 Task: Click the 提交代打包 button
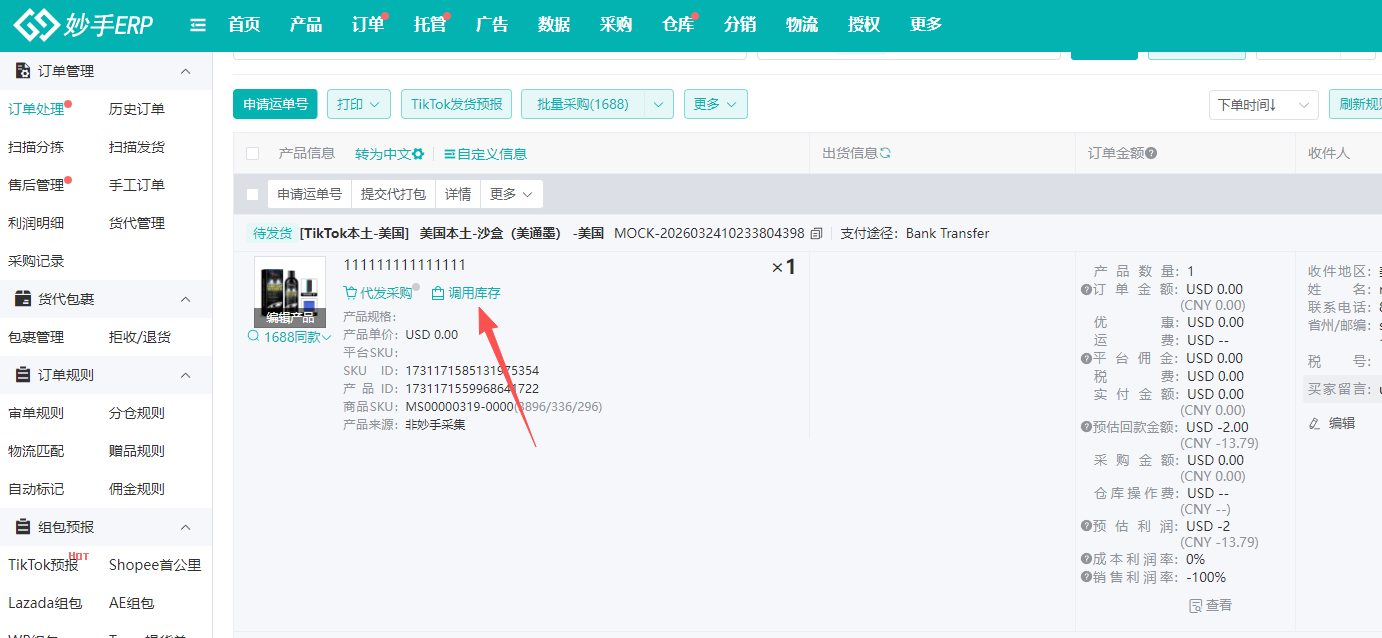click(x=393, y=194)
